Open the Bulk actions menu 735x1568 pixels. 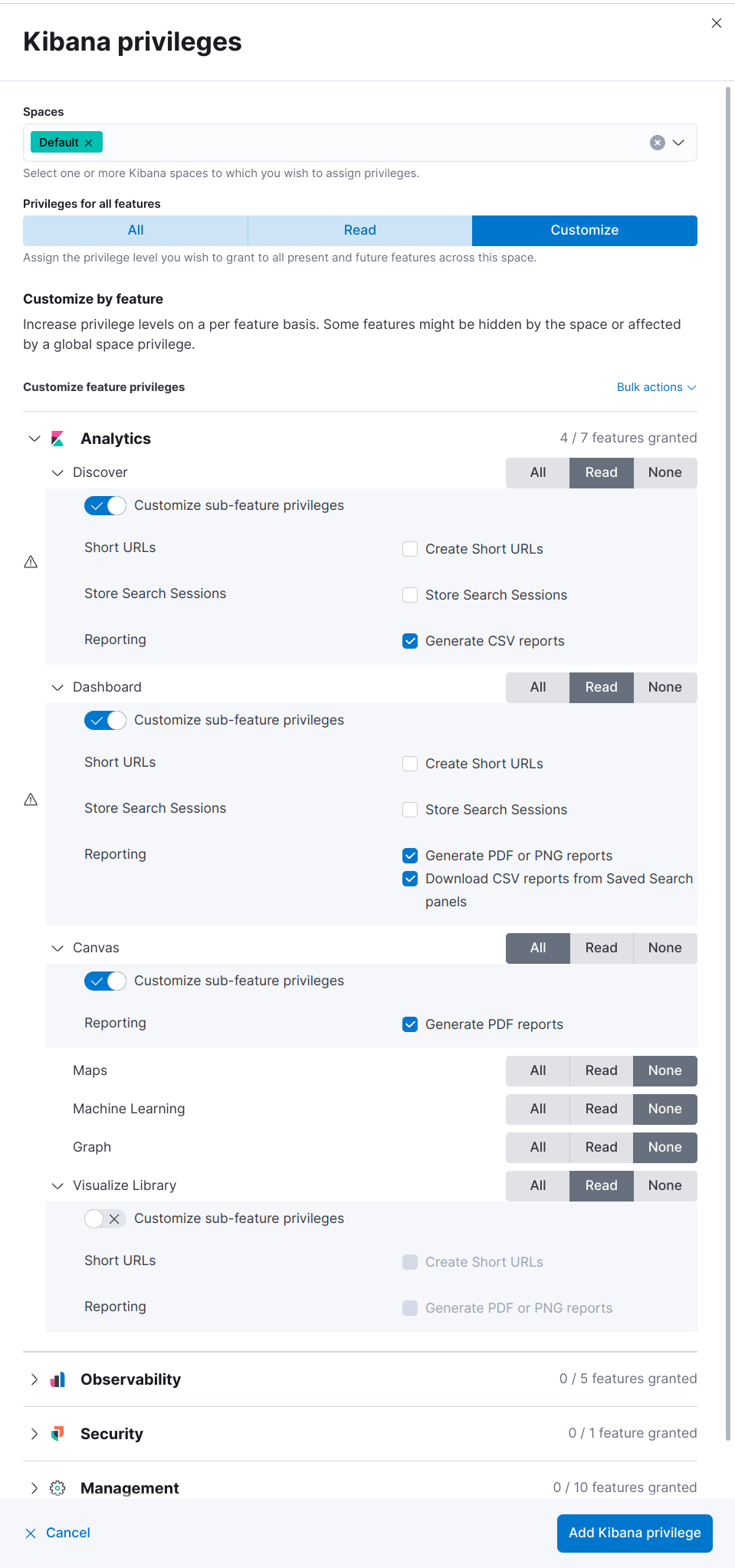(x=655, y=387)
